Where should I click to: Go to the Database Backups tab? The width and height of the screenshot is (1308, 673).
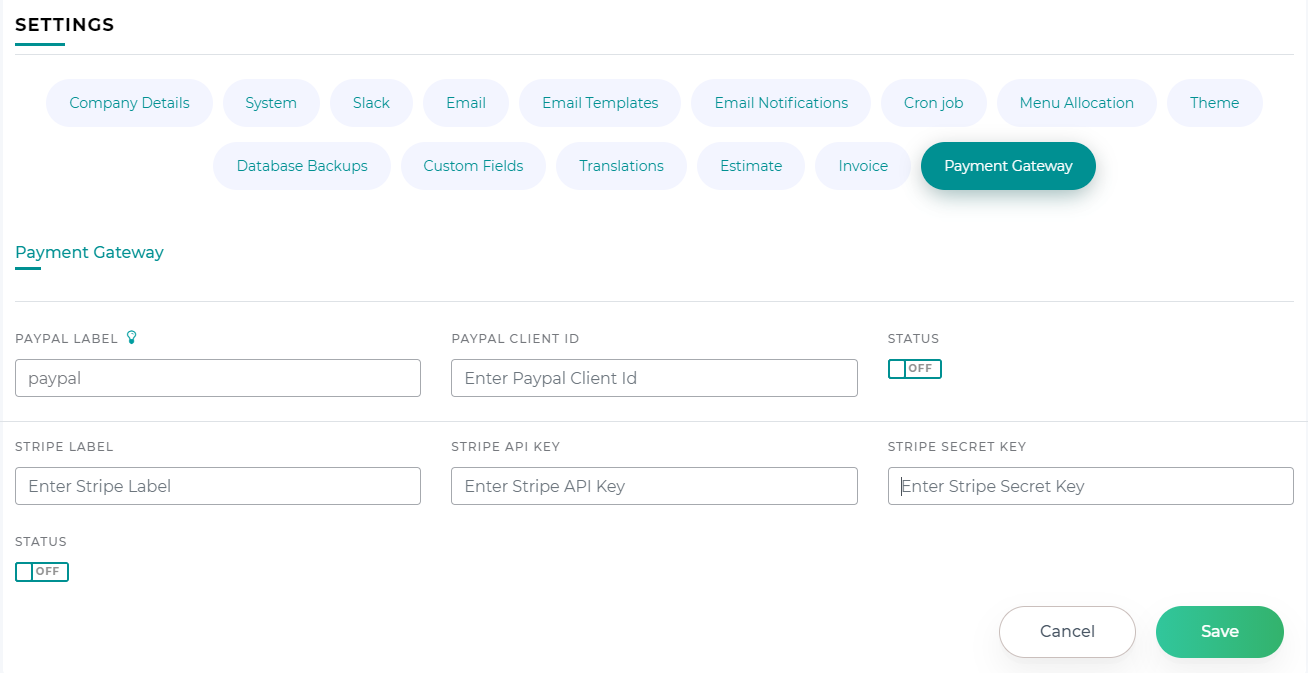click(x=302, y=166)
